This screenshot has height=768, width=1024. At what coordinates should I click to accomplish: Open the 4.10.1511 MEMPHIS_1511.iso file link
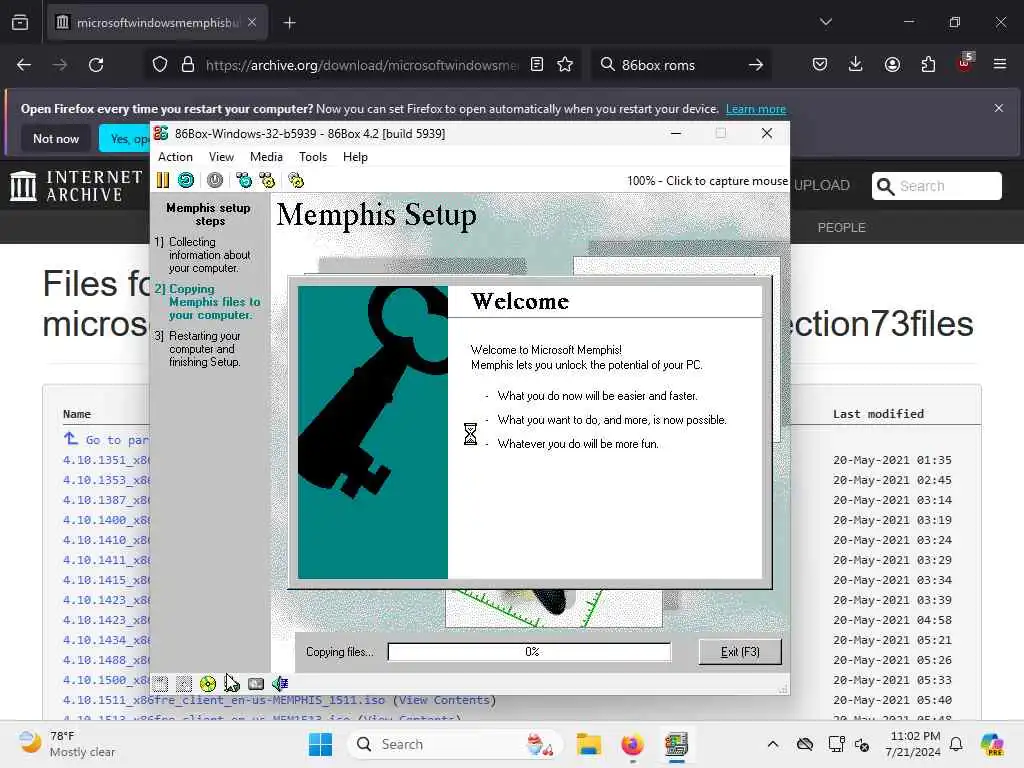click(x=224, y=700)
